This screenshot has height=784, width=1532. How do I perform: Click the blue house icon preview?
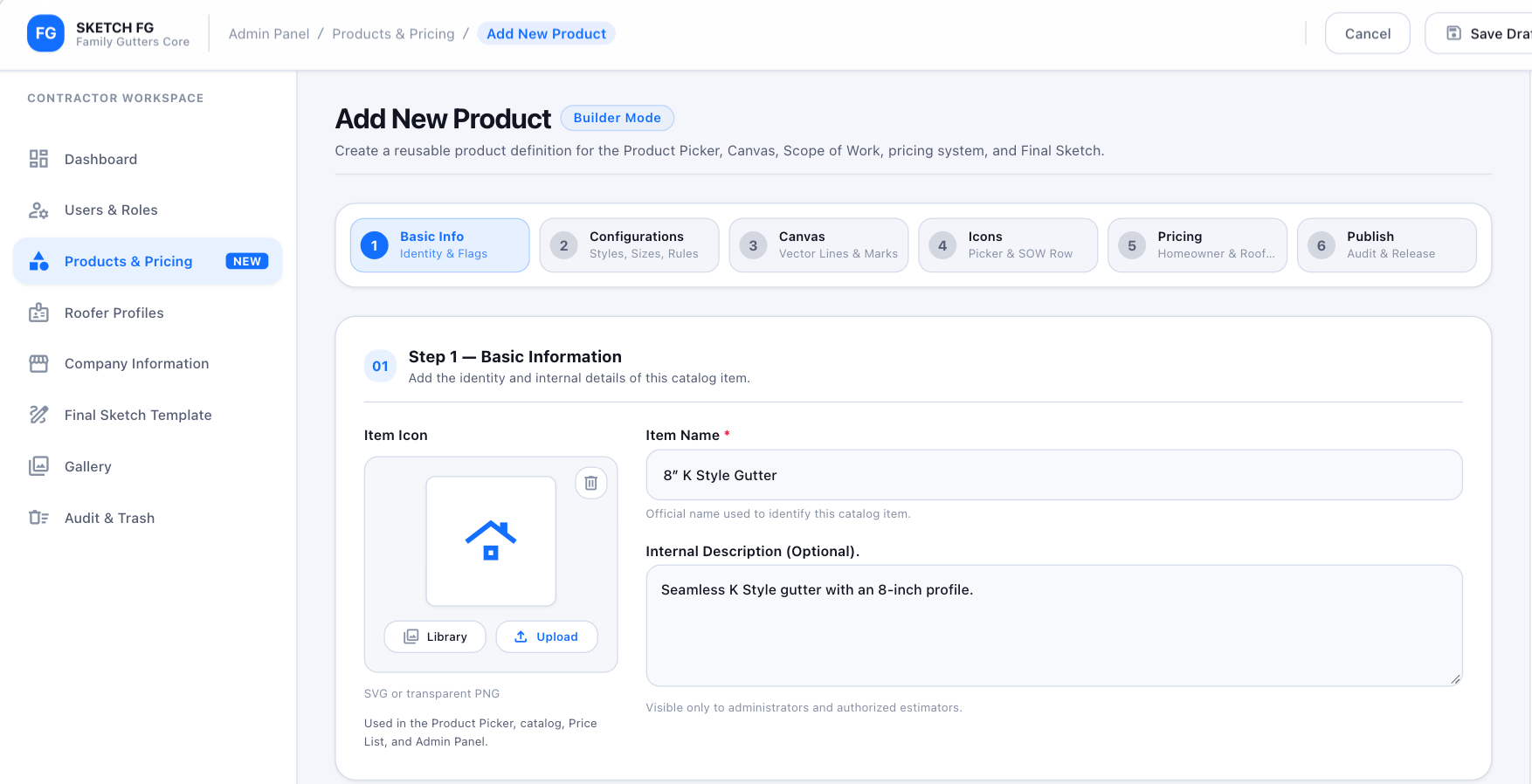(x=491, y=540)
